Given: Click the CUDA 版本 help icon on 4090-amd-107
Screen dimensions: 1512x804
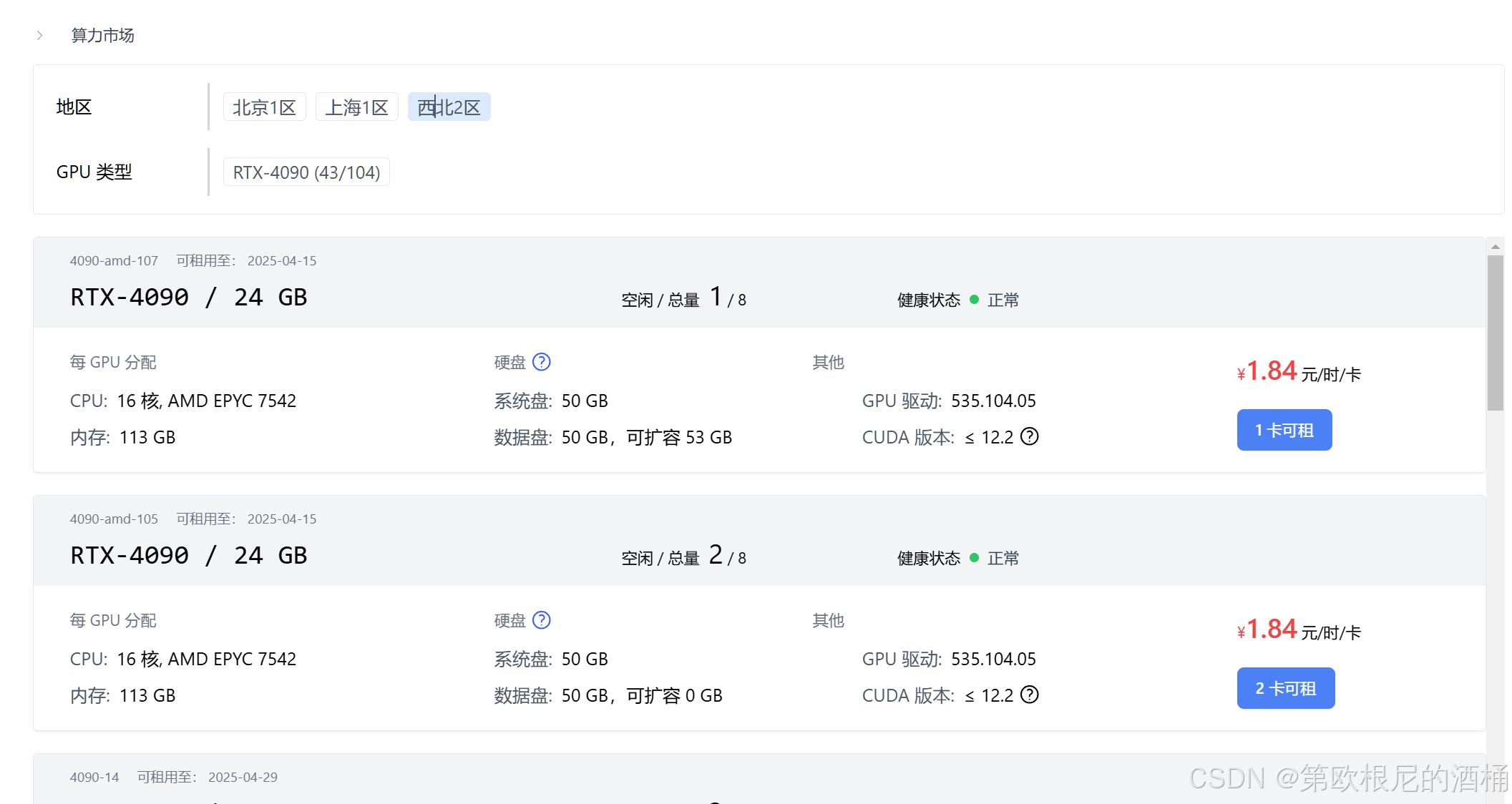Looking at the screenshot, I should [x=1029, y=436].
